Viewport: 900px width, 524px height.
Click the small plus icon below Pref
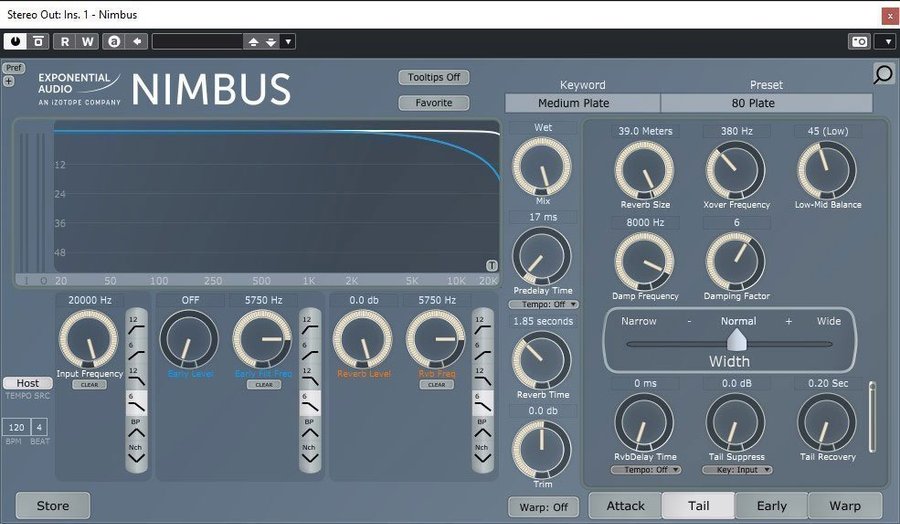click(9, 81)
